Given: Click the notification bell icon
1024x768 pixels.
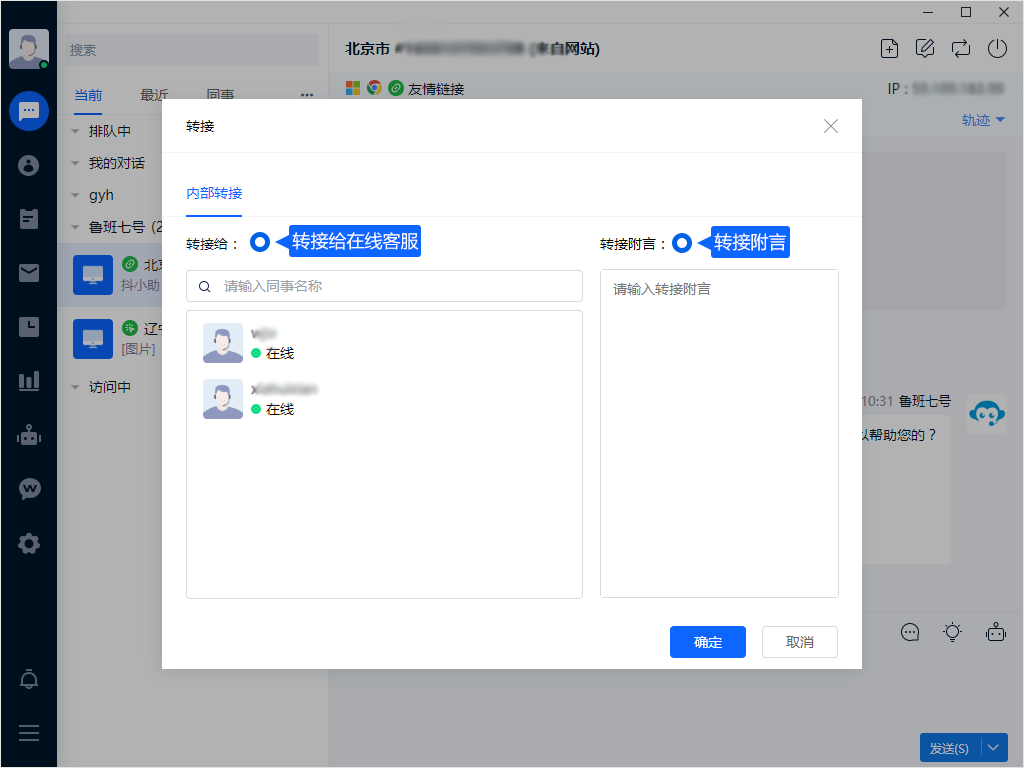Looking at the screenshot, I should (x=29, y=680).
